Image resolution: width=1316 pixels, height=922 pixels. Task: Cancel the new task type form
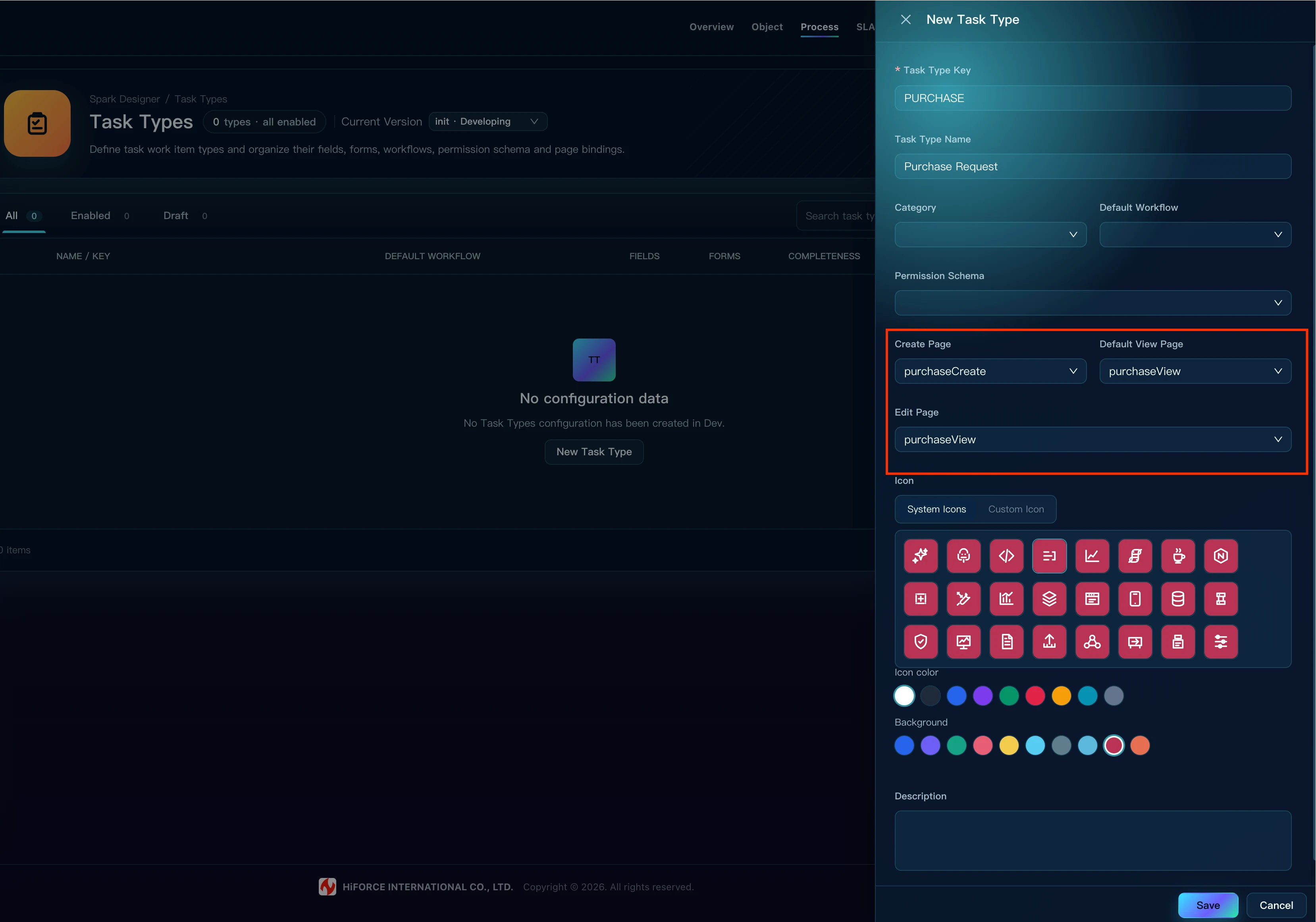[x=1276, y=905]
